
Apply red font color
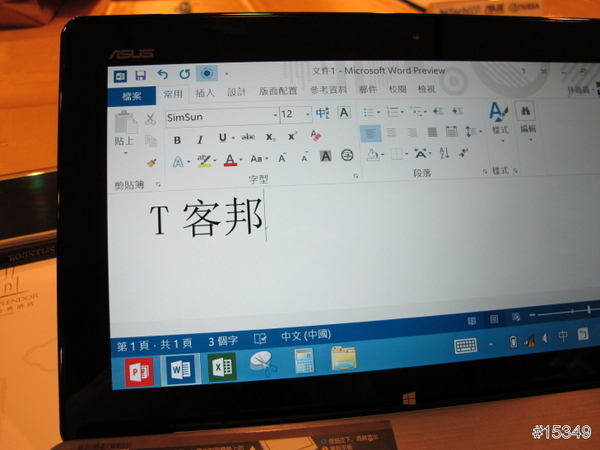(230, 160)
